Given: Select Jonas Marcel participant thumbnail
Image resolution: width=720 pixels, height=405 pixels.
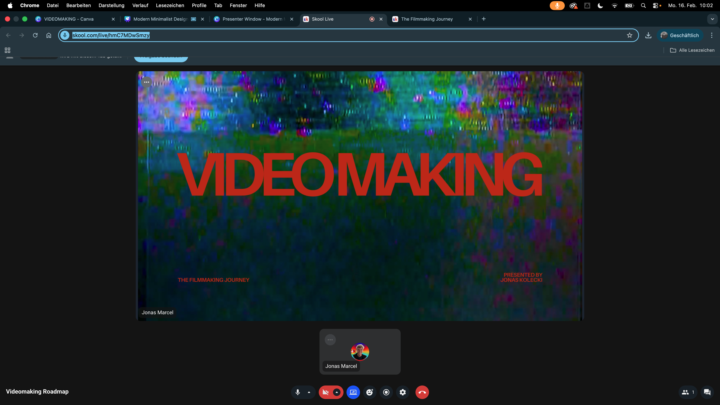Looking at the screenshot, I should [360, 352].
